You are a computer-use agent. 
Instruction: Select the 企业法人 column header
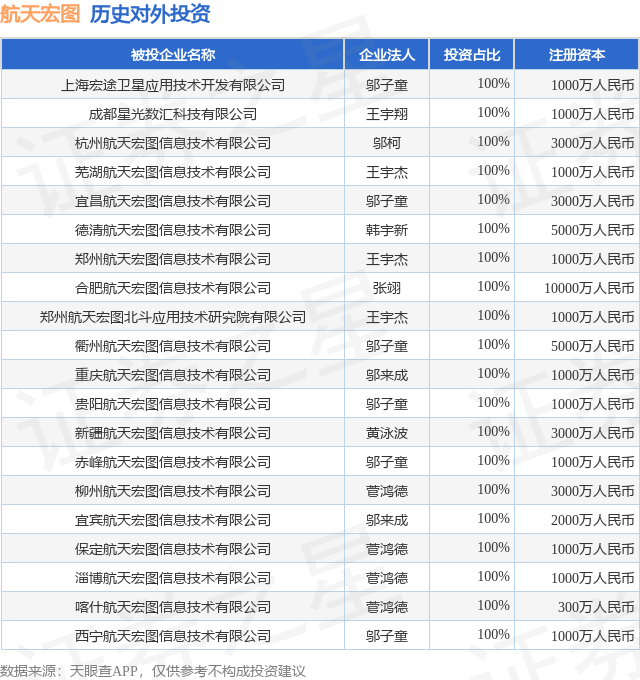pyautogui.click(x=387, y=55)
